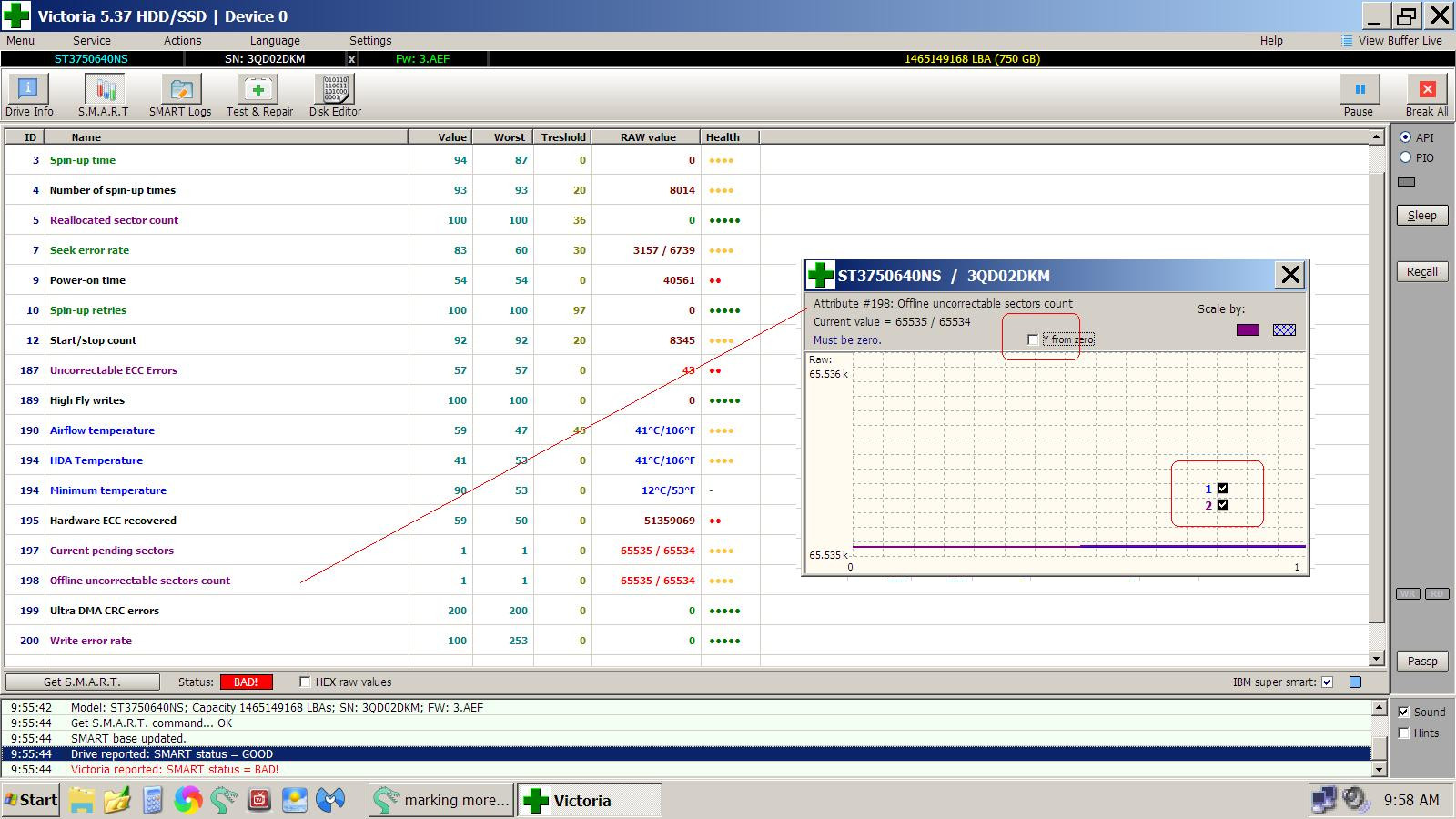Click SMART table scrollbar down arrow

click(x=1377, y=659)
